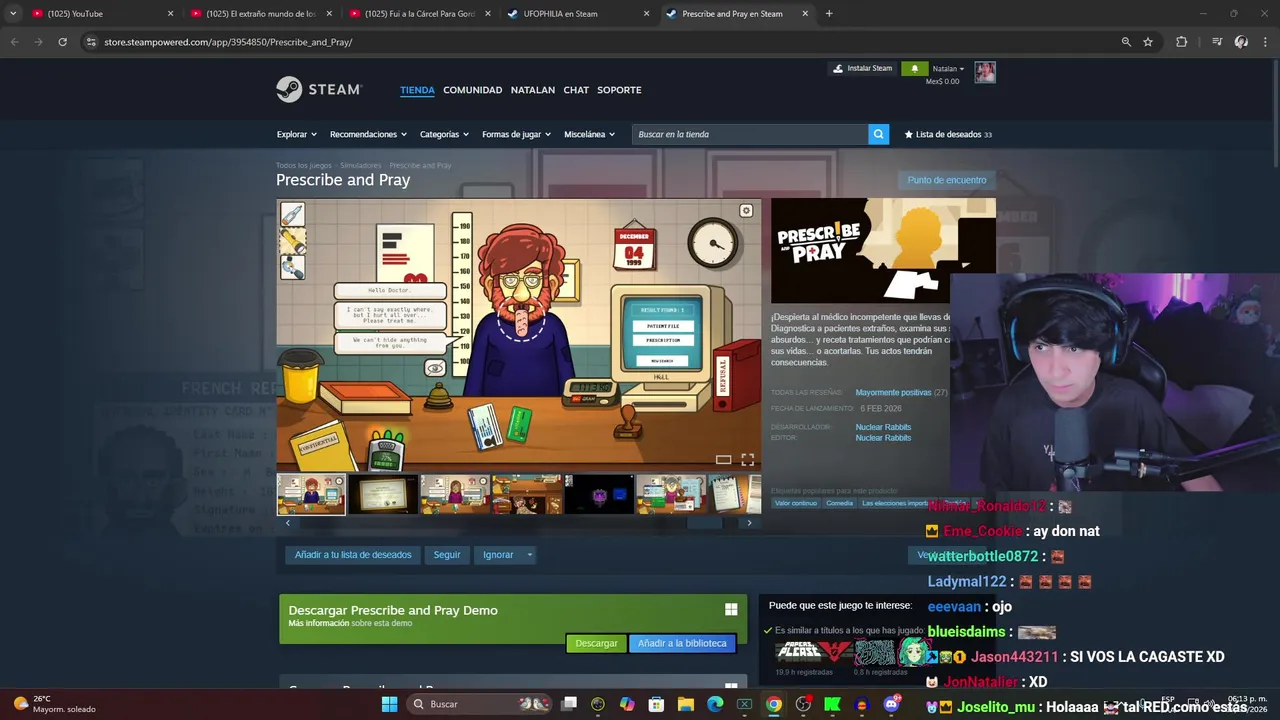1280x720 pixels.
Task: Open the Mayormente positivas reviews link
Action: pos(894,393)
